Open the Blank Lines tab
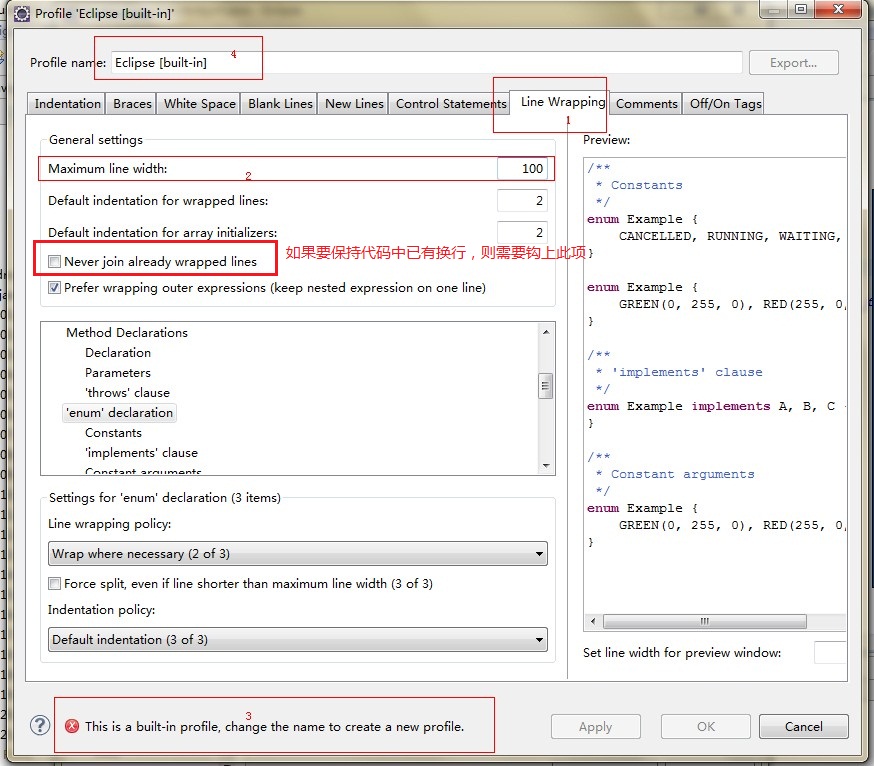Viewport: 874px width, 766px height. 280,104
